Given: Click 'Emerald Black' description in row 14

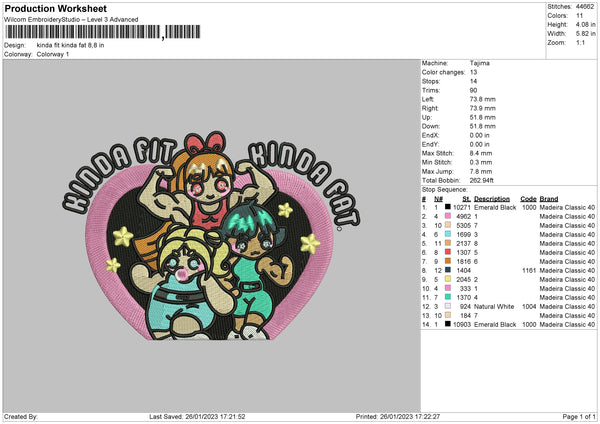Looking at the screenshot, I should pyautogui.click(x=495, y=324).
